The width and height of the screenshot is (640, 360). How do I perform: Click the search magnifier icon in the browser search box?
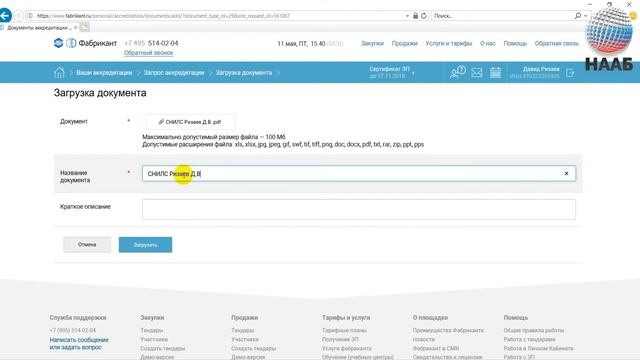point(578,16)
